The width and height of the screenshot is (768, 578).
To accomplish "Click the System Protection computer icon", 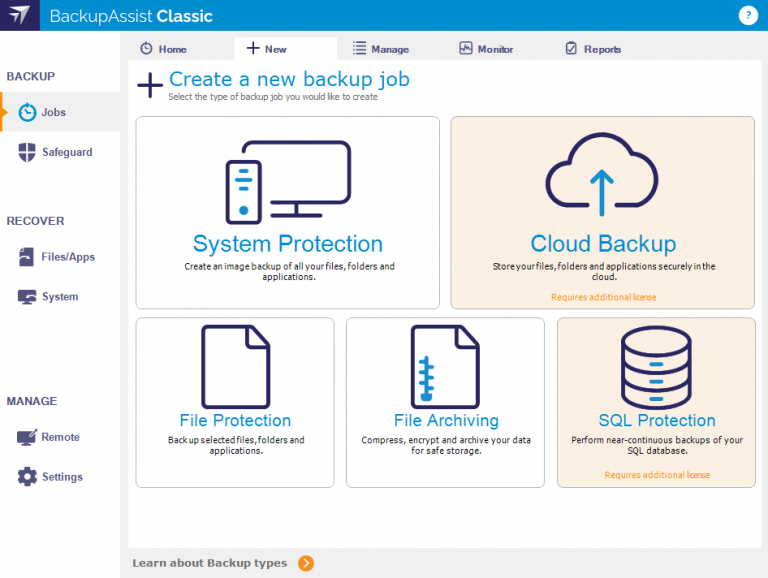I will coord(287,181).
